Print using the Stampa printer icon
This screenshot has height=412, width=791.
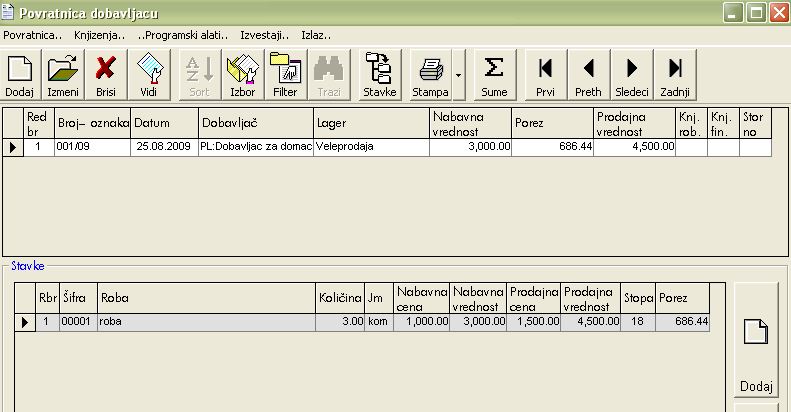point(431,75)
